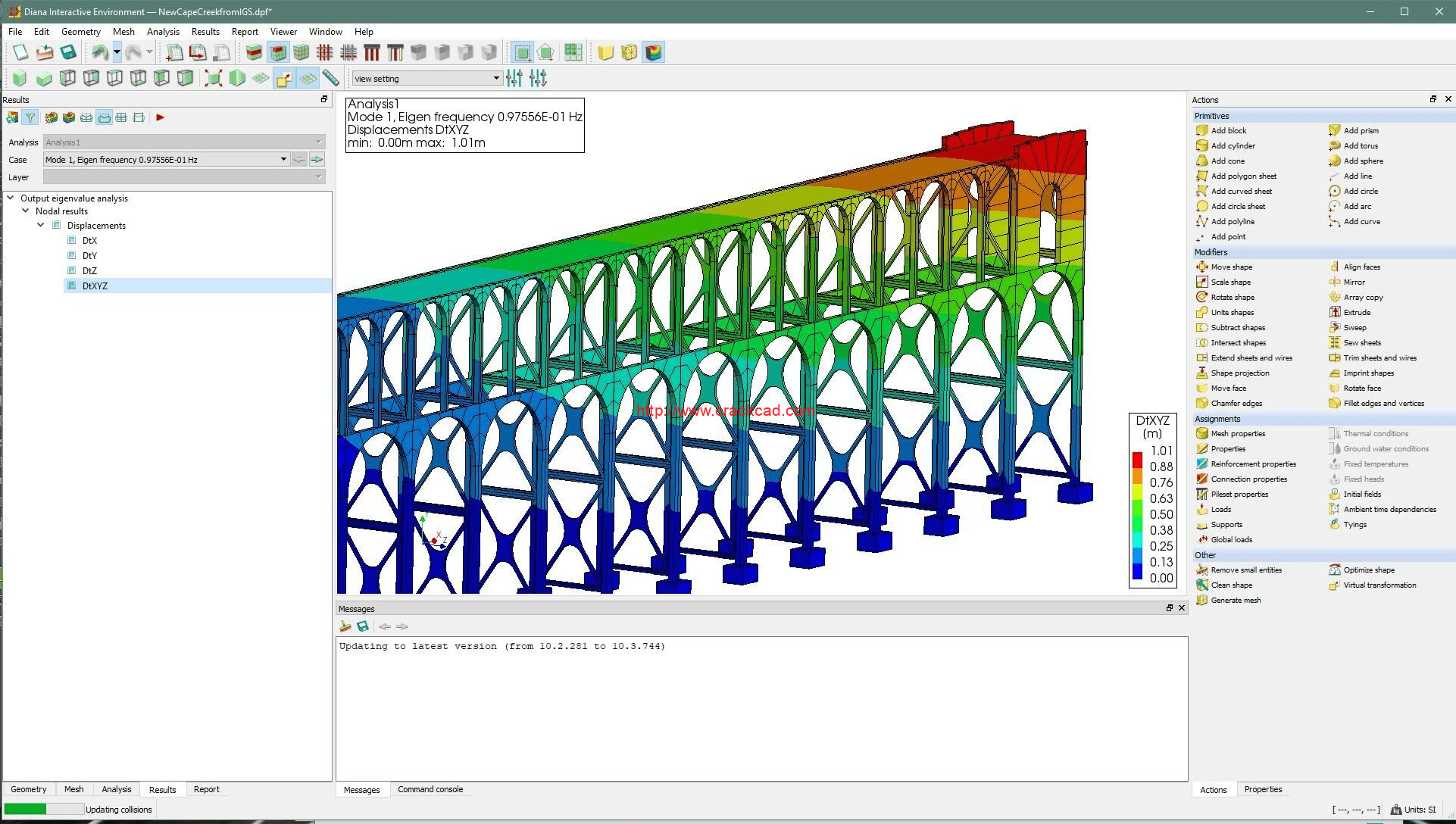1456x824 pixels.
Task: Toggle the highlighted mesh cube with red band
Action: click(278, 52)
